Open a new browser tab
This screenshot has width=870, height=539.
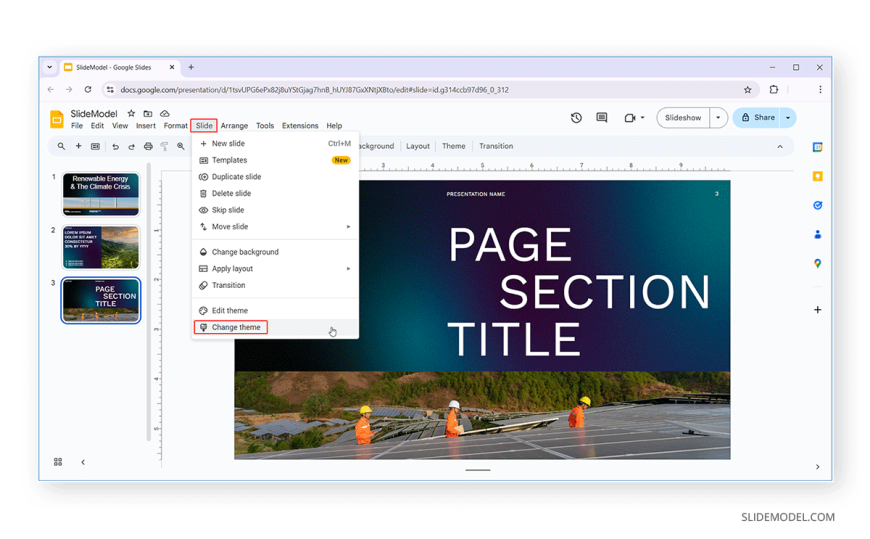click(191, 67)
